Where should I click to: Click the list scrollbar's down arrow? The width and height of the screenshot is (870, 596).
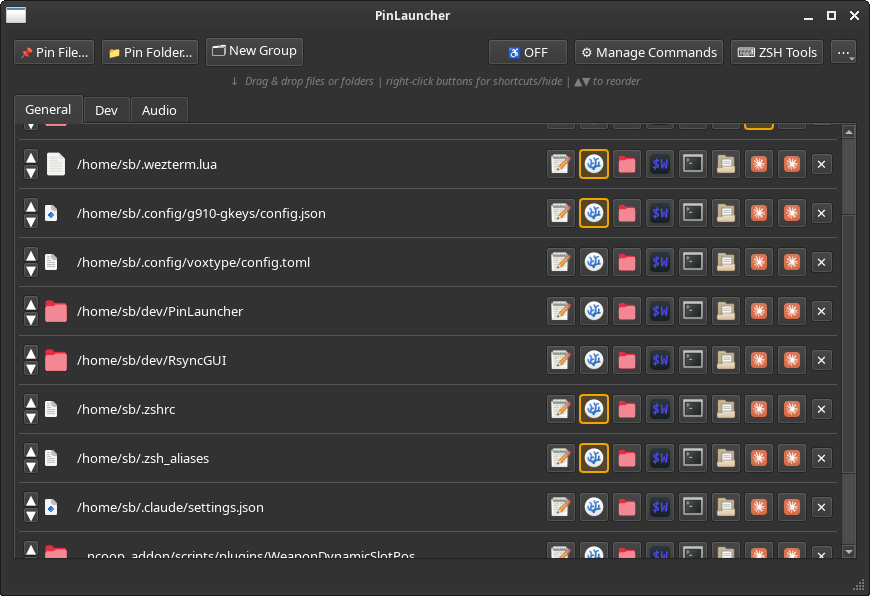[x=848, y=552]
